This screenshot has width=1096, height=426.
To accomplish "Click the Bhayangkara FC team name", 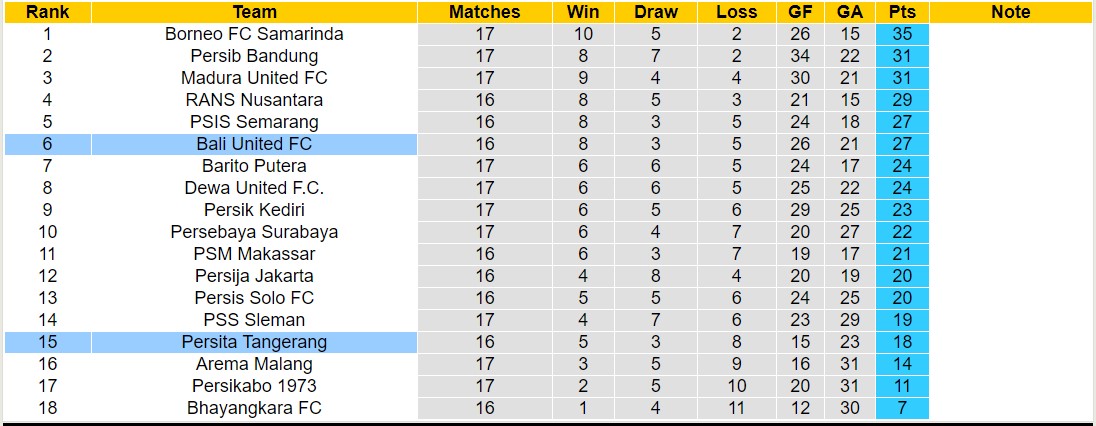I will click(x=254, y=408).
